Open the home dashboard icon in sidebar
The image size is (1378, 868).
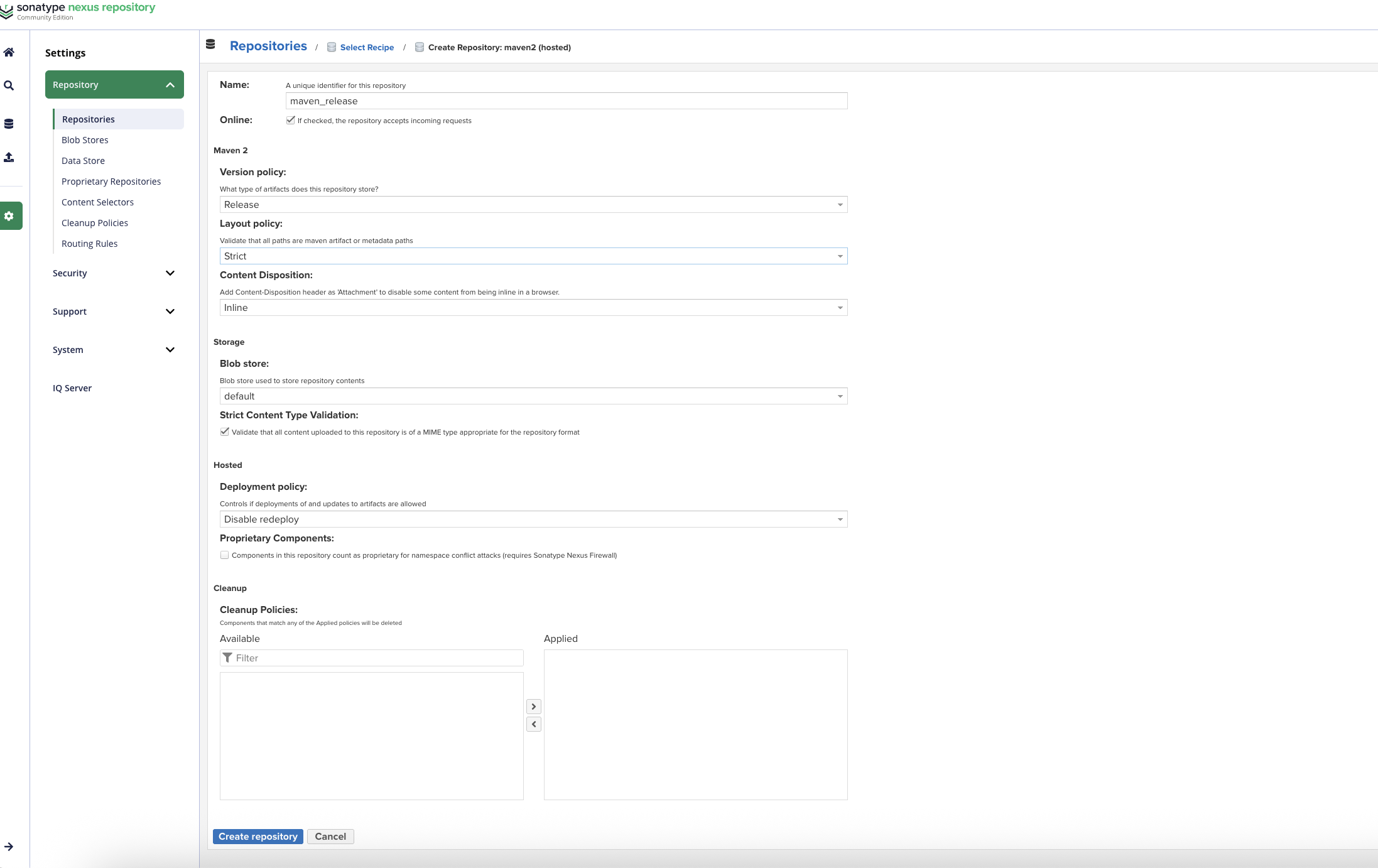(9, 52)
